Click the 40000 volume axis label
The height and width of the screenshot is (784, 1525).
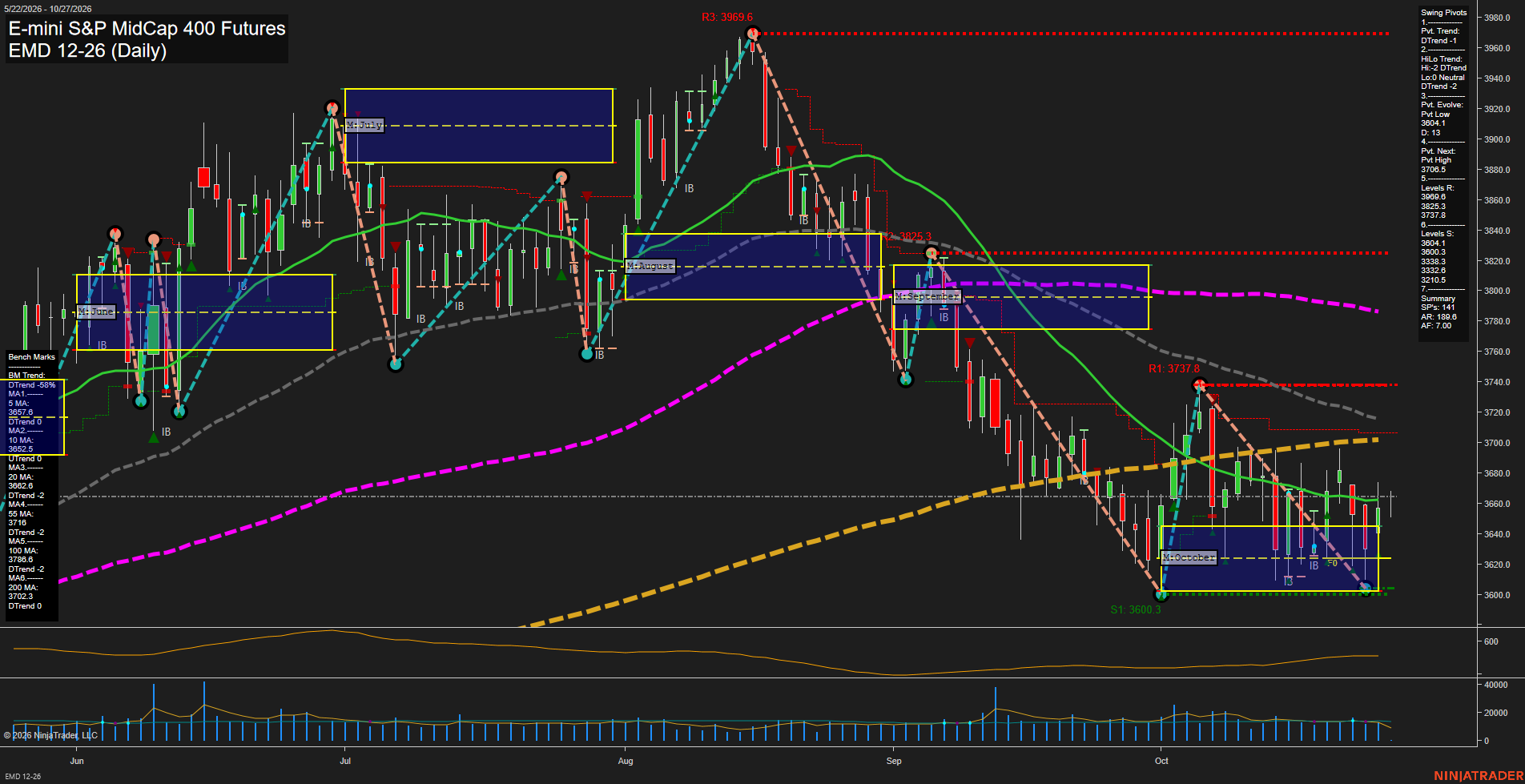pos(1496,685)
